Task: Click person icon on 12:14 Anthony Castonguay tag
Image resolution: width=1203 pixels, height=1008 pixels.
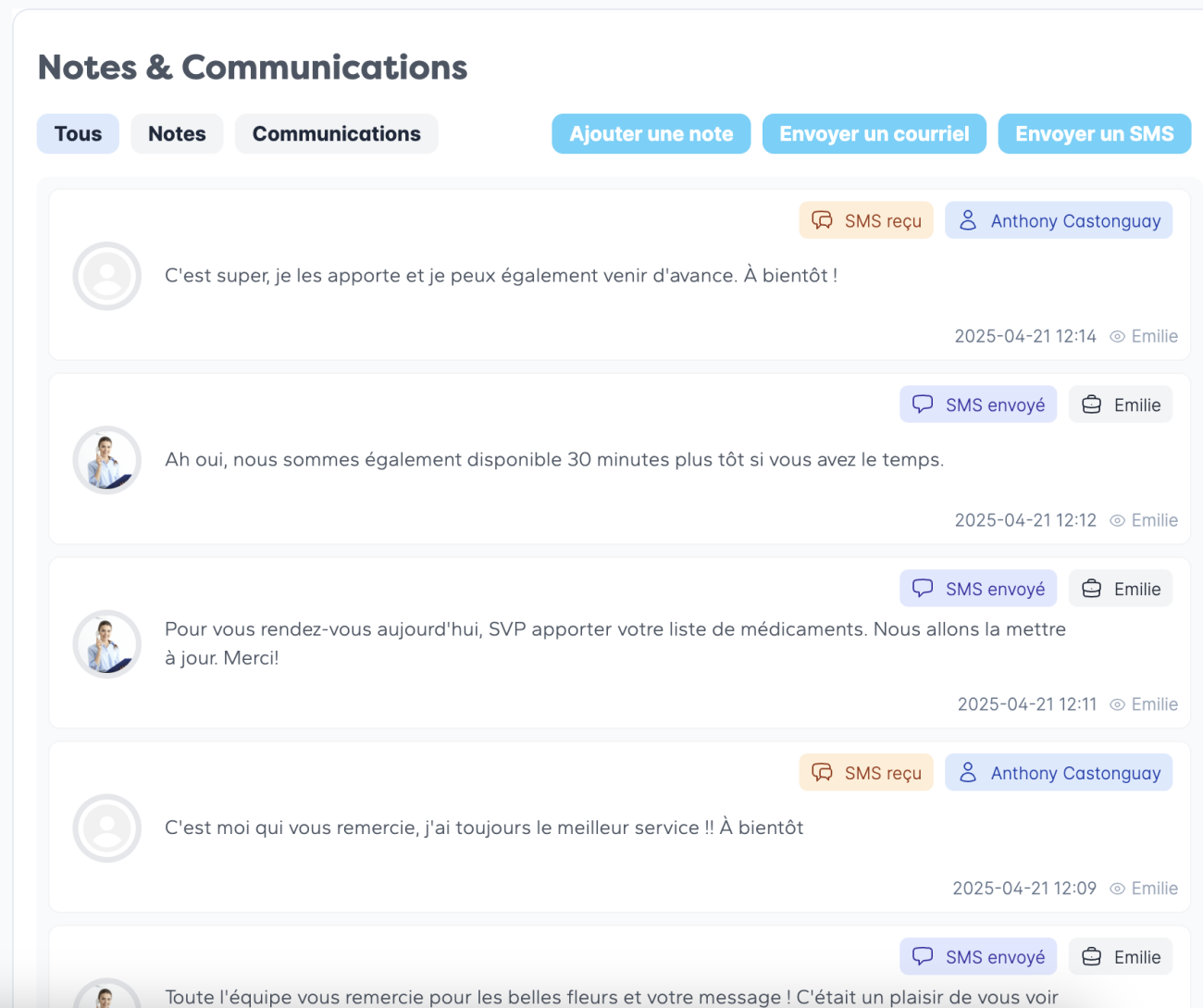Action: point(968,220)
